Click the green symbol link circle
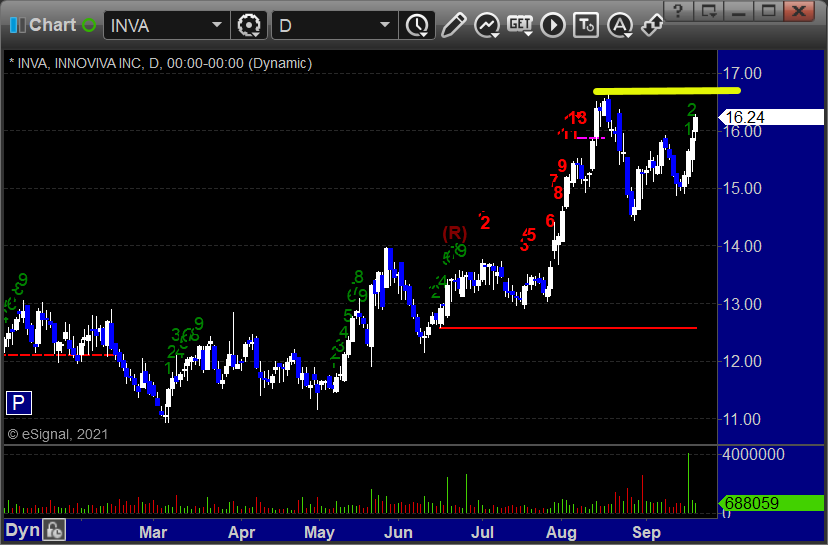828x545 pixels. (89, 25)
